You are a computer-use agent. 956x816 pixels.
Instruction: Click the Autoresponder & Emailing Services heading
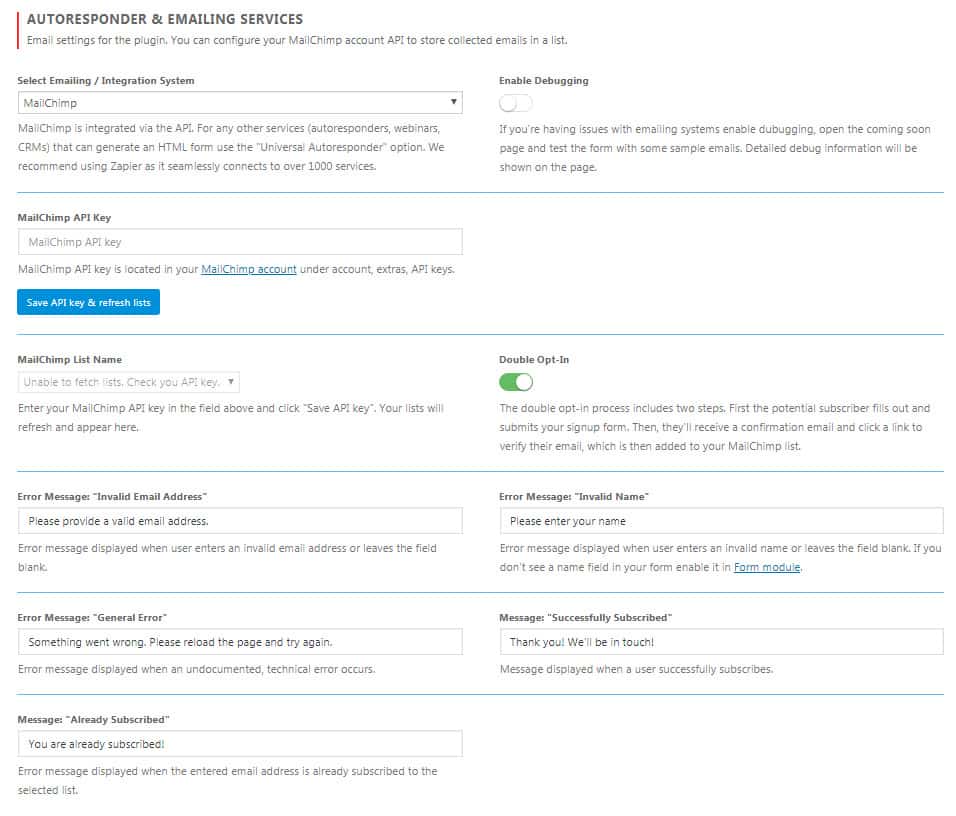coord(165,19)
